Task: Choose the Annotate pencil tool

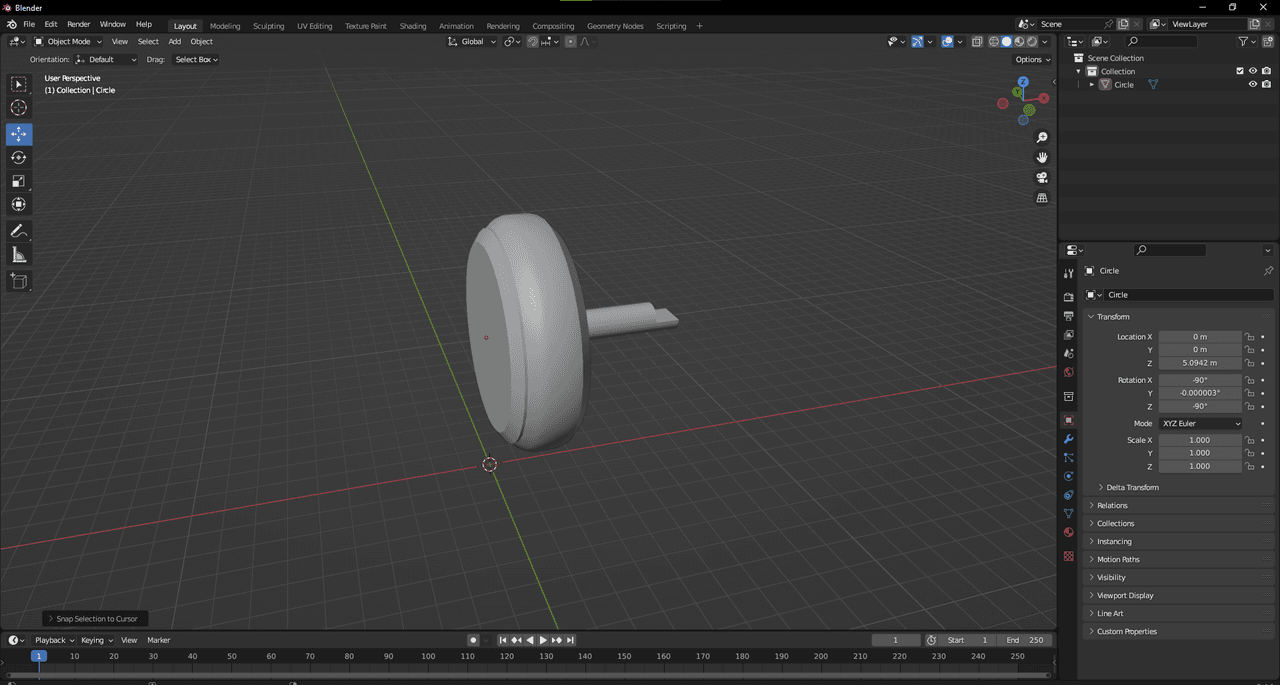Action: point(19,231)
